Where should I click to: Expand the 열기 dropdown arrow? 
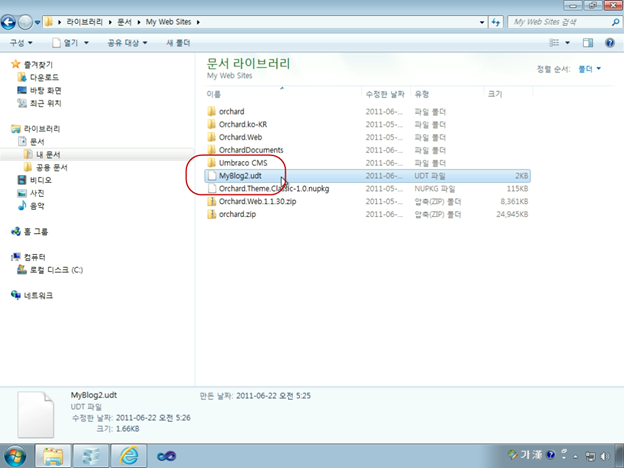86,43
